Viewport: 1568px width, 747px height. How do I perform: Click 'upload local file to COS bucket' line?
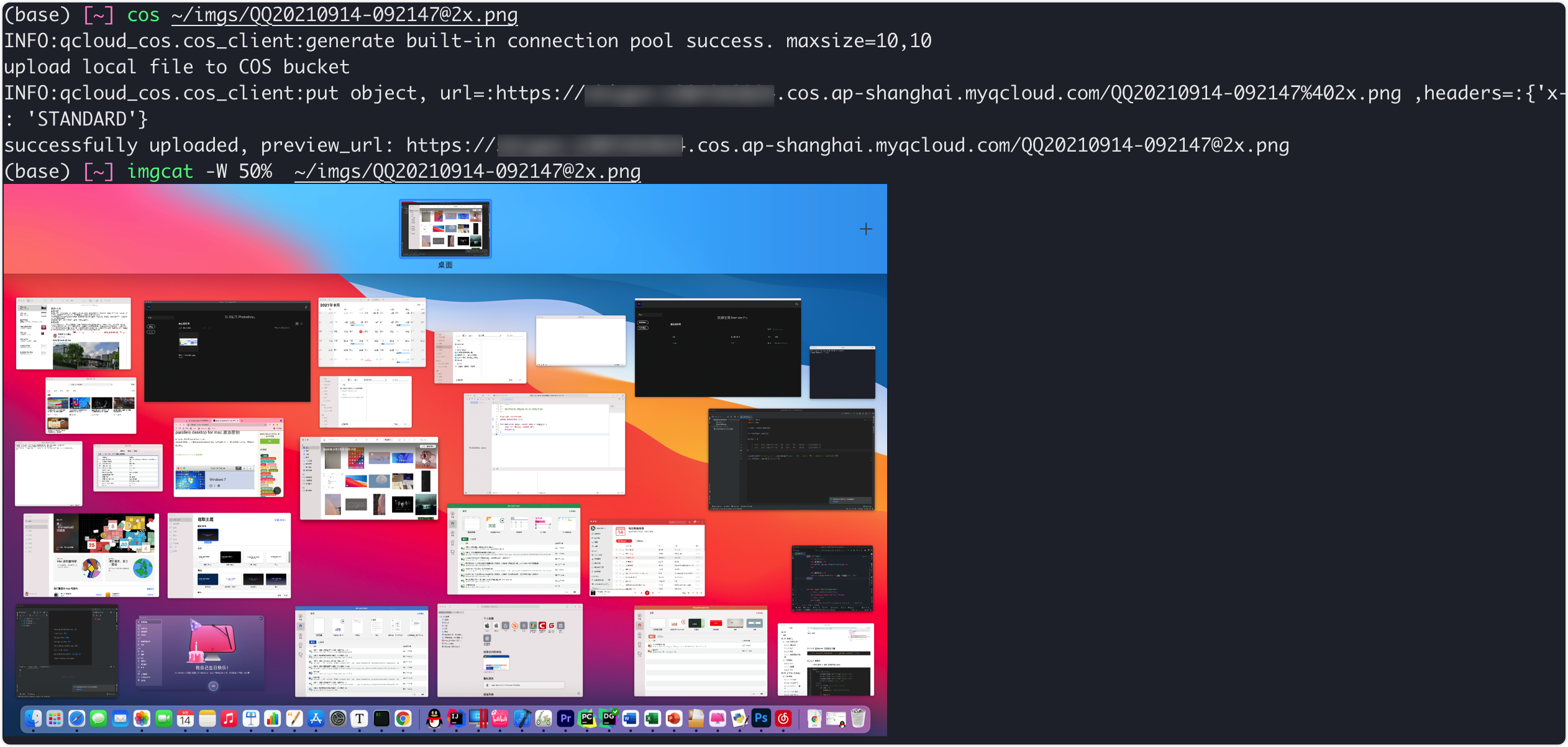[177, 67]
